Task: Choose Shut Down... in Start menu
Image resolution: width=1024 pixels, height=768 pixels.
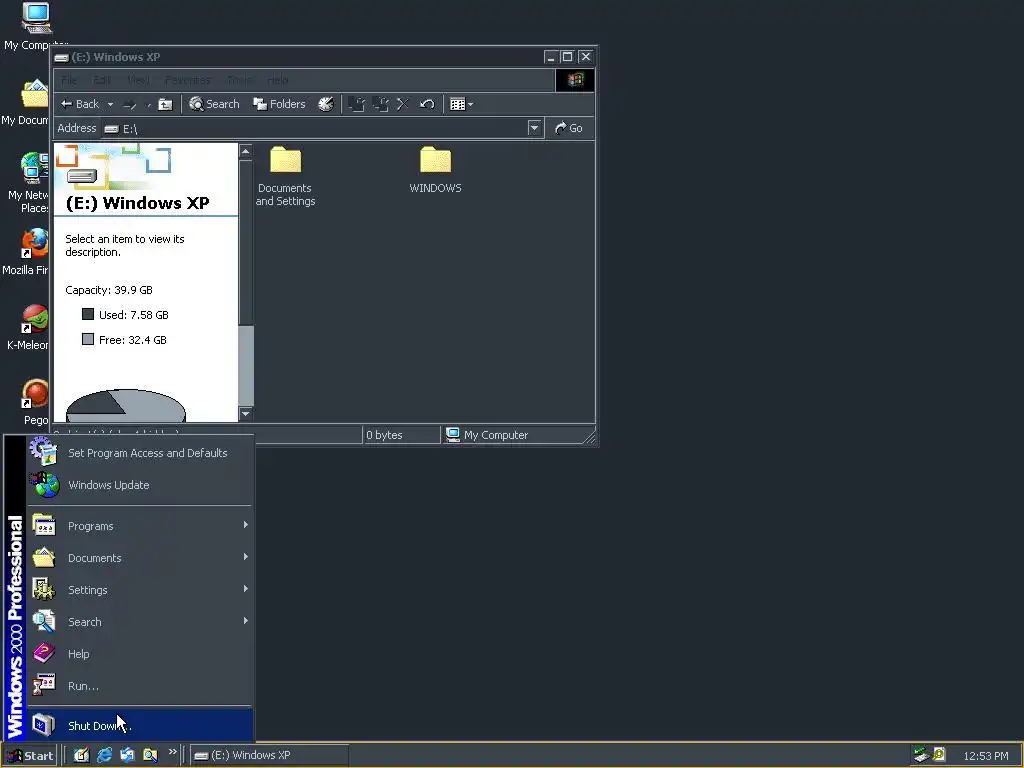Action: (140, 725)
